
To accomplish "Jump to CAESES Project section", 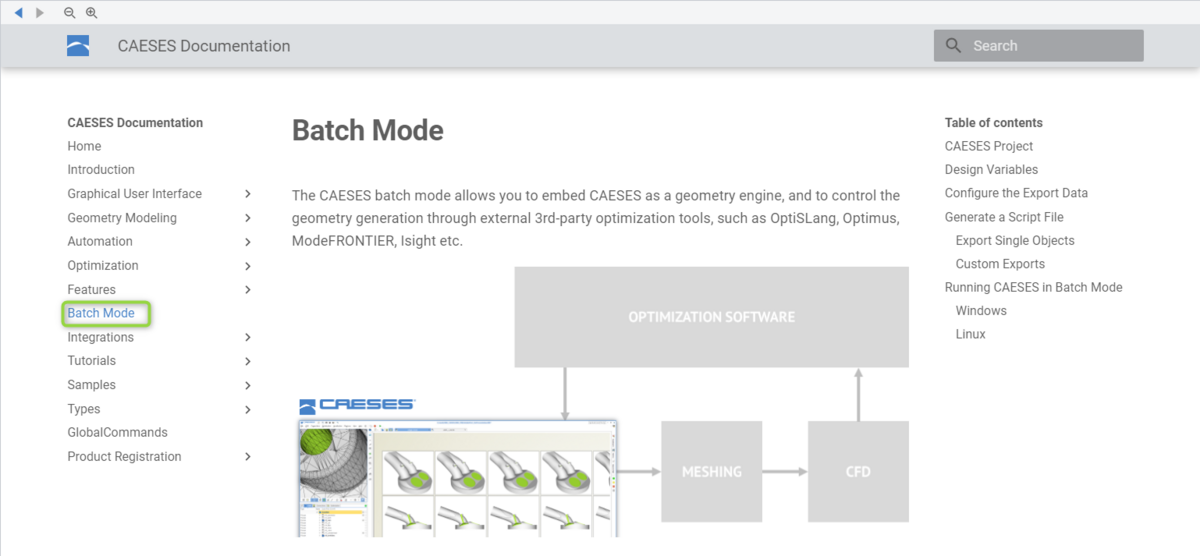I will 989,146.
